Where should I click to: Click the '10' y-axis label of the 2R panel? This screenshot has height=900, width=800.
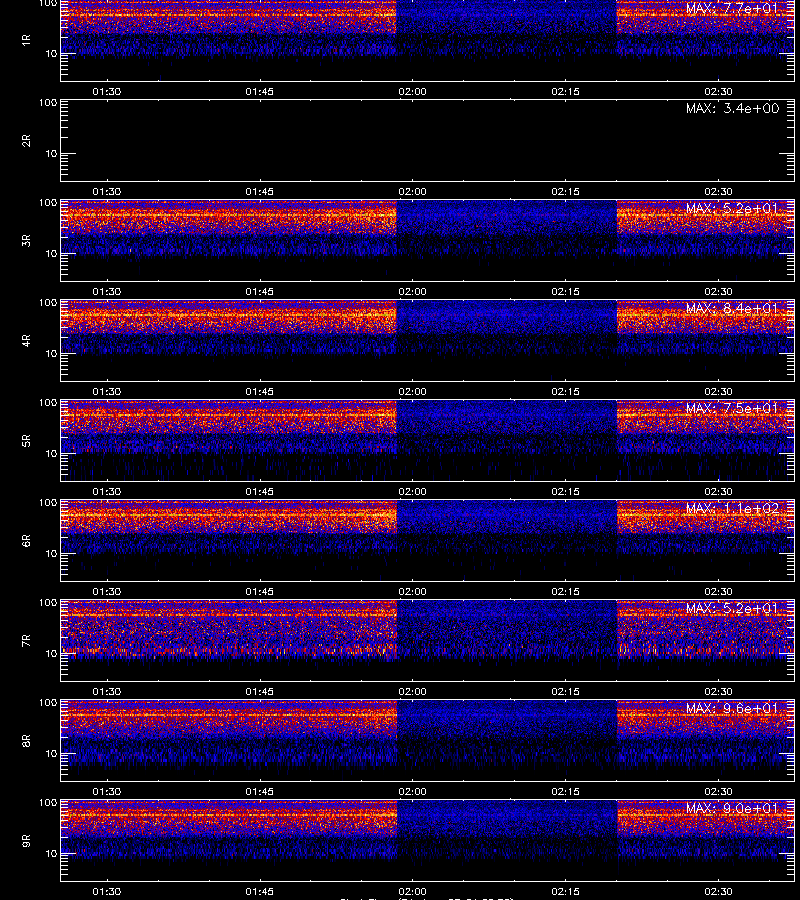(x=51, y=153)
